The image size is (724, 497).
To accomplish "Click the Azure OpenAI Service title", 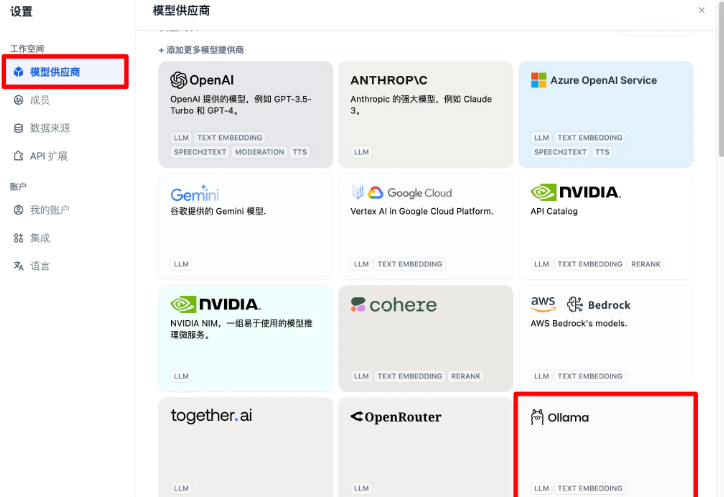I will click(x=603, y=80).
